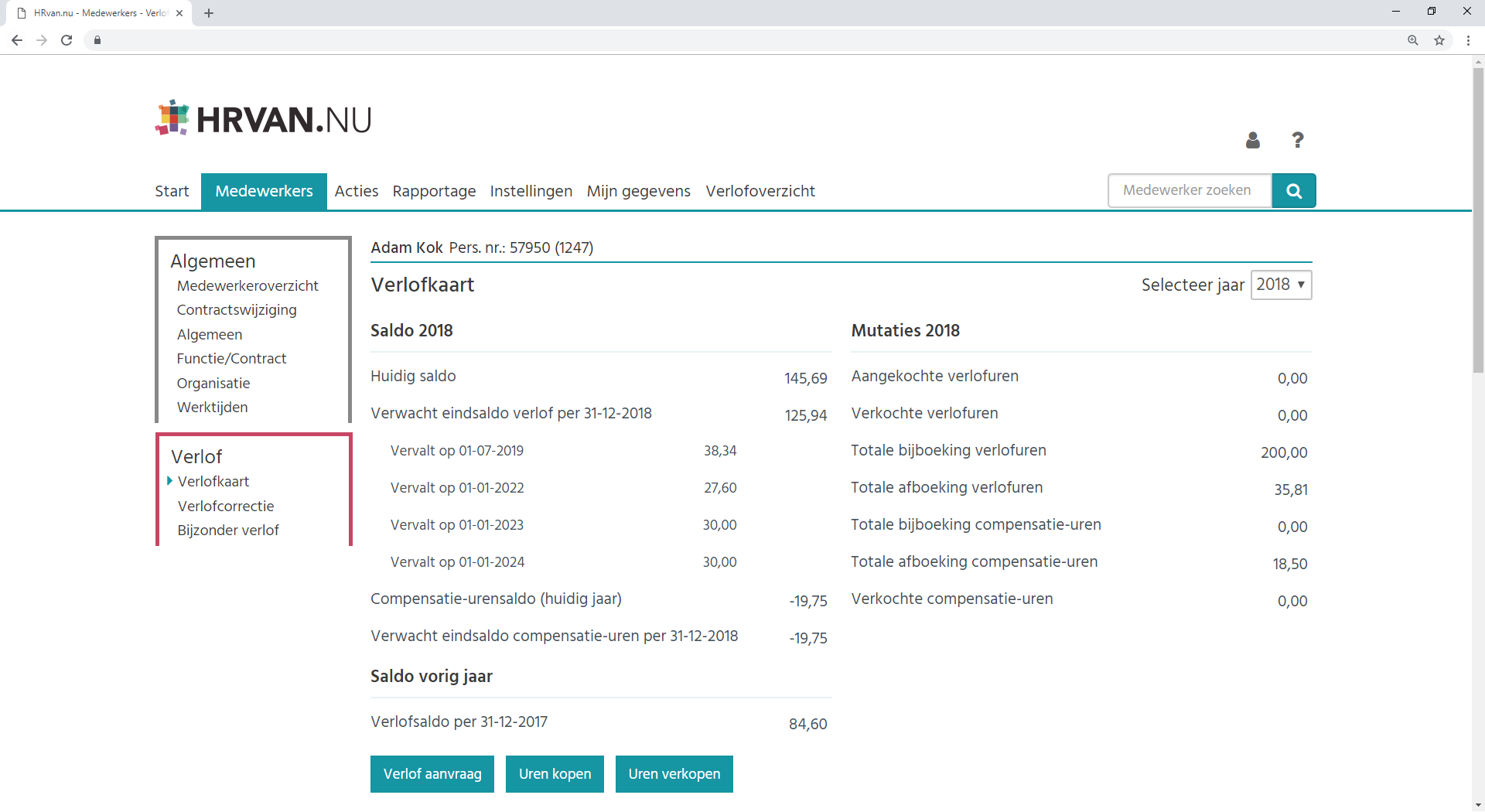Open the Acties menu
The width and height of the screenshot is (1485, 812).
pos(357,191)
